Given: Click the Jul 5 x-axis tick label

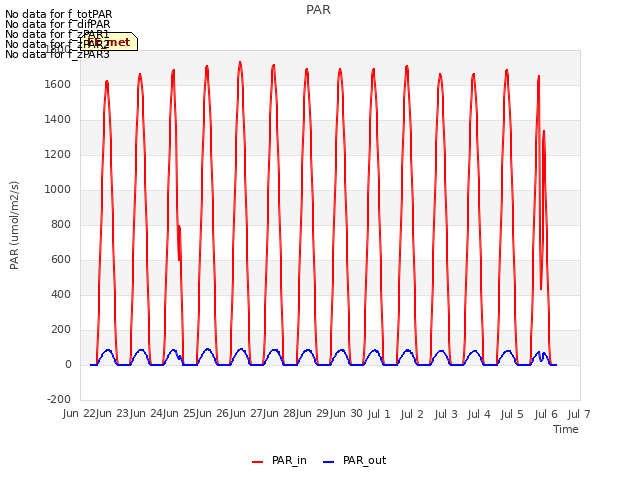Looking at the screenshot, I should 512,414.
